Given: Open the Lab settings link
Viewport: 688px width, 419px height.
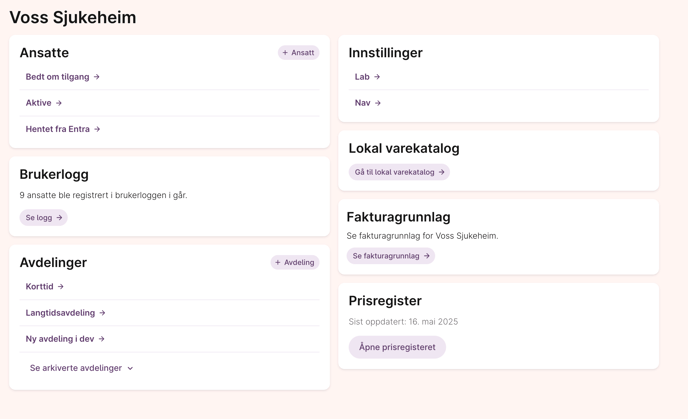Looking at the screenshot, I should tap(362, 77).
